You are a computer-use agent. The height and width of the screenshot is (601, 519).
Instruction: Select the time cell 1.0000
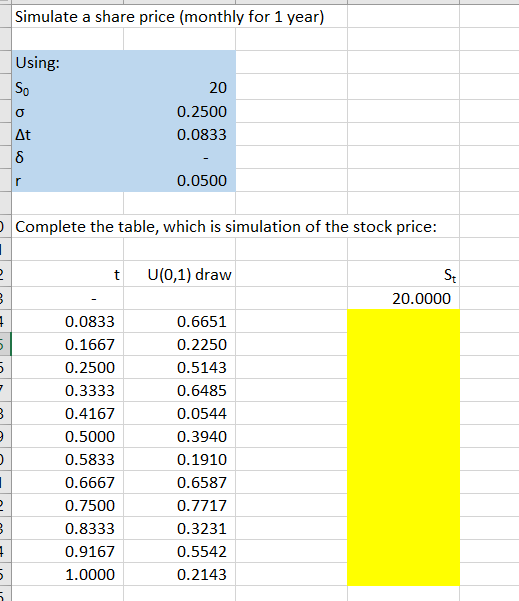(x=67, y=574)
